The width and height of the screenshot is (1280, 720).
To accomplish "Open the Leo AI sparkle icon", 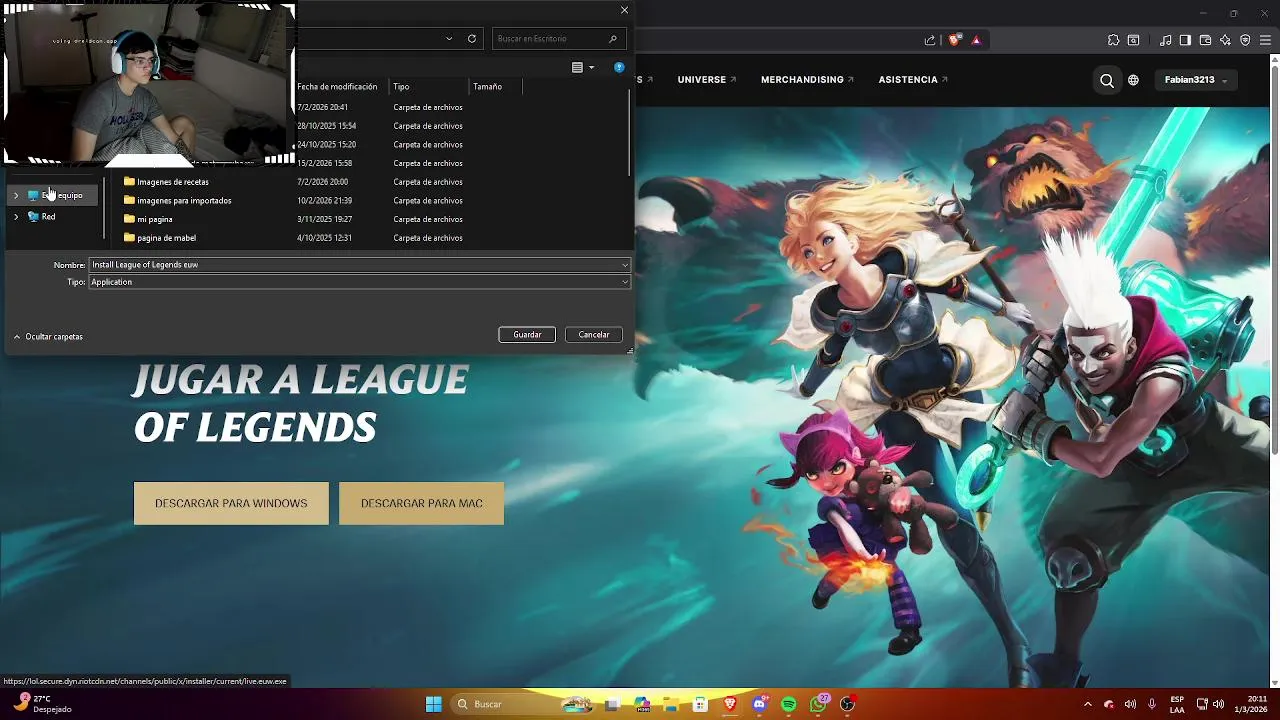I will coord(1225,40).
